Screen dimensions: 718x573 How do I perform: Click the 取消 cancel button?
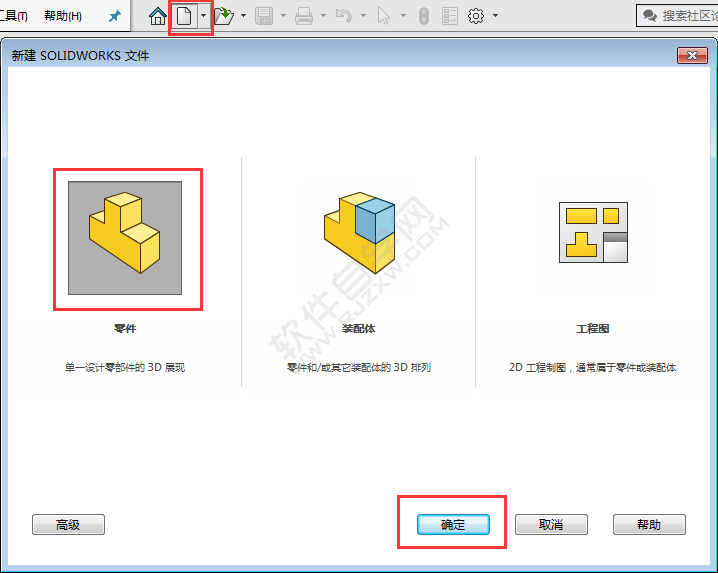point(551,524)
